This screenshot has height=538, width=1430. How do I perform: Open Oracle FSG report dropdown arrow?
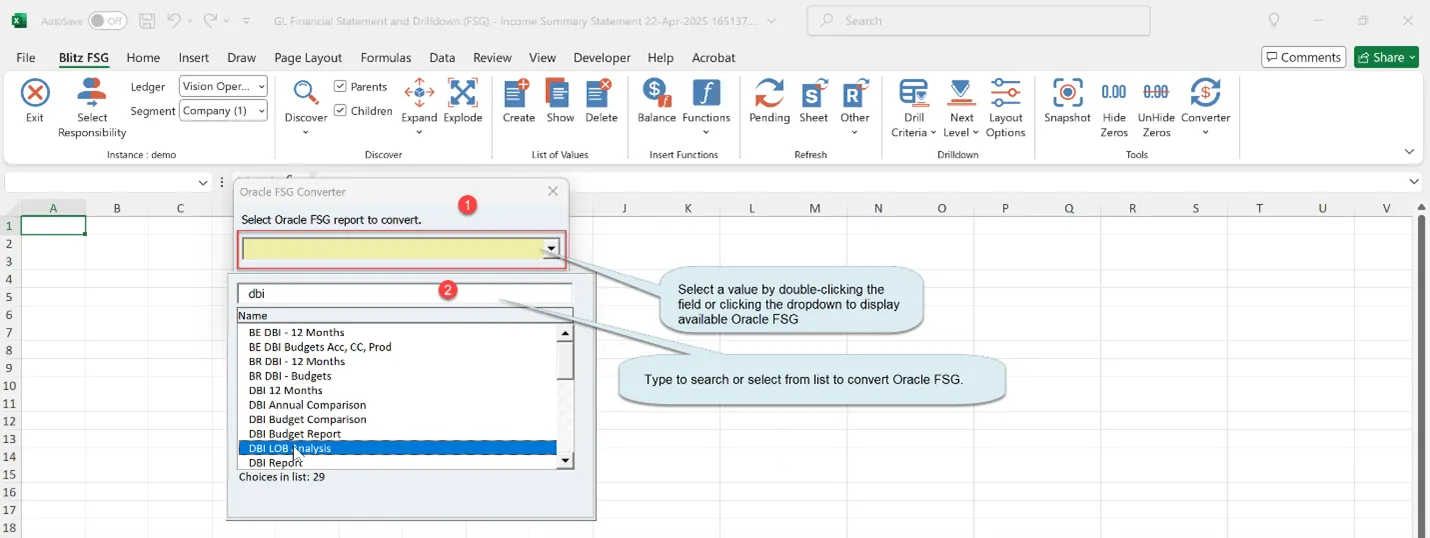[551, 249]
